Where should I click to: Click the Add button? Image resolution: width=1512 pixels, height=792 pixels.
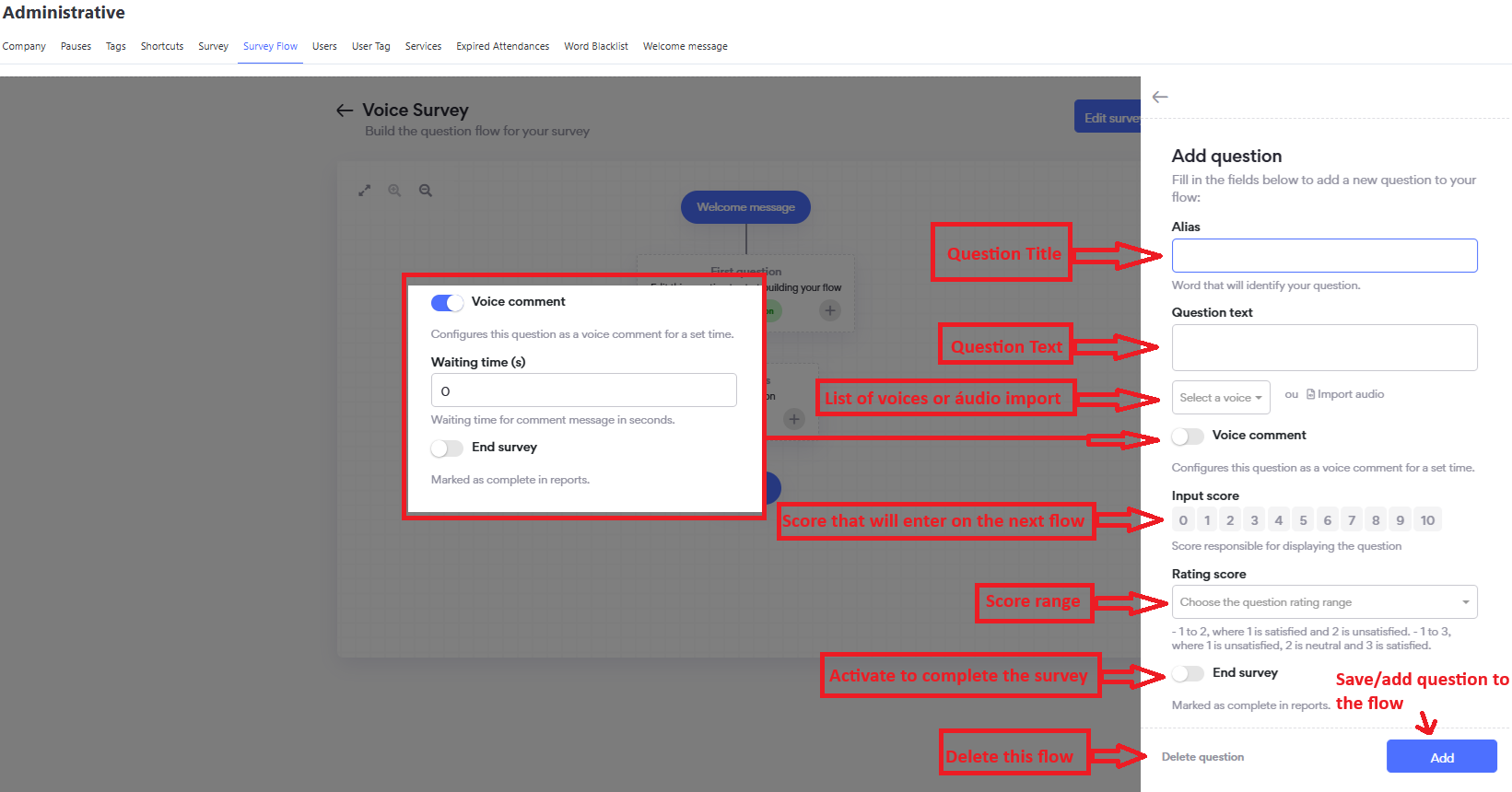(x=1442, y=757)
